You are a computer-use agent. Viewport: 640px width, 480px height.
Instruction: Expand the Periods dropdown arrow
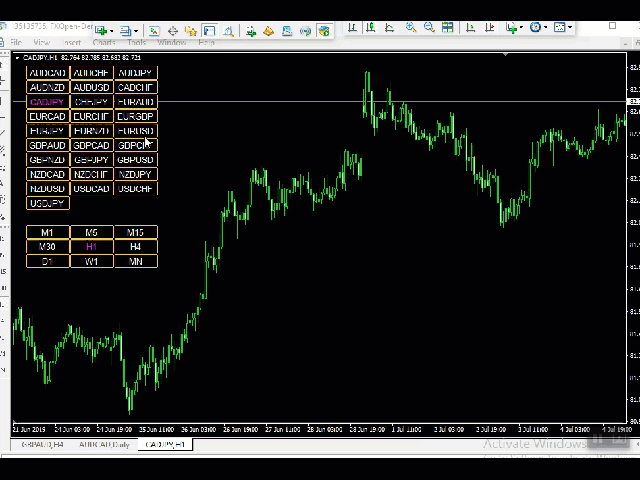(x=545, y=28)
